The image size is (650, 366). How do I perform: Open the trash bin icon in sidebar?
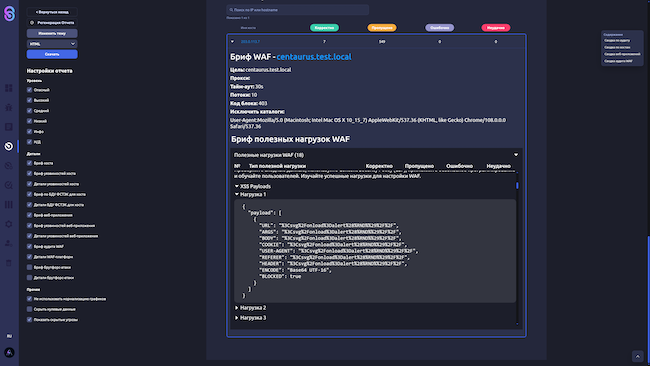(x=9, y=263)
